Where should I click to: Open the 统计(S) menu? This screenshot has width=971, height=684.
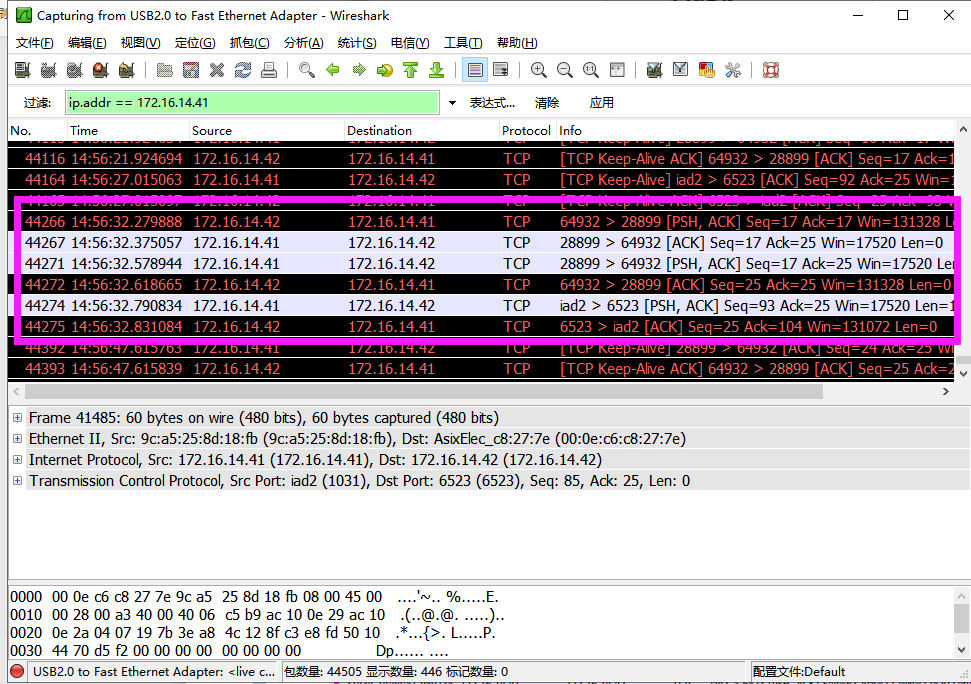tap(357, 43)
